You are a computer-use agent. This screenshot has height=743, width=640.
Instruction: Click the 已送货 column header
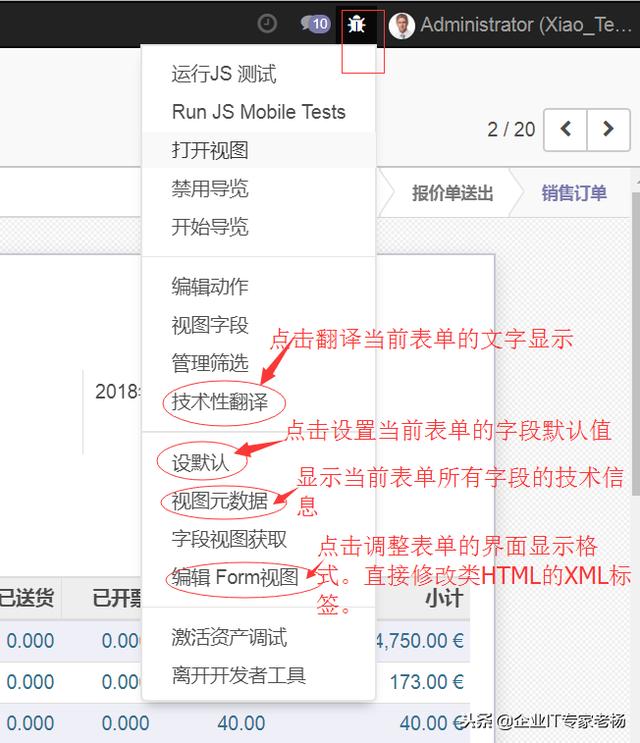click(27, 598)
